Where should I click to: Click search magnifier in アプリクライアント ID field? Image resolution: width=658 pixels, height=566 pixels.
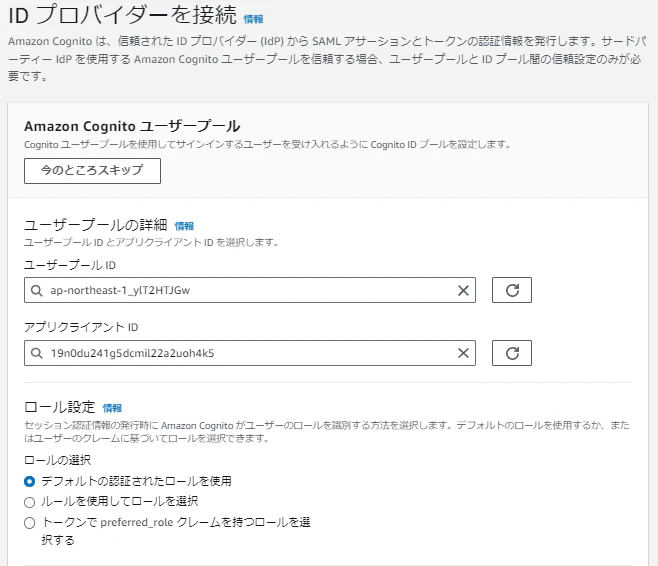tap(37, 353)
